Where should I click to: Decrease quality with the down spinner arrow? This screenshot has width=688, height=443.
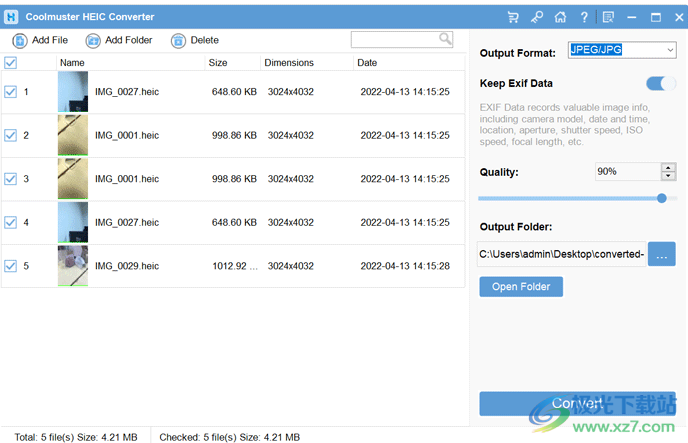[668, 176]
